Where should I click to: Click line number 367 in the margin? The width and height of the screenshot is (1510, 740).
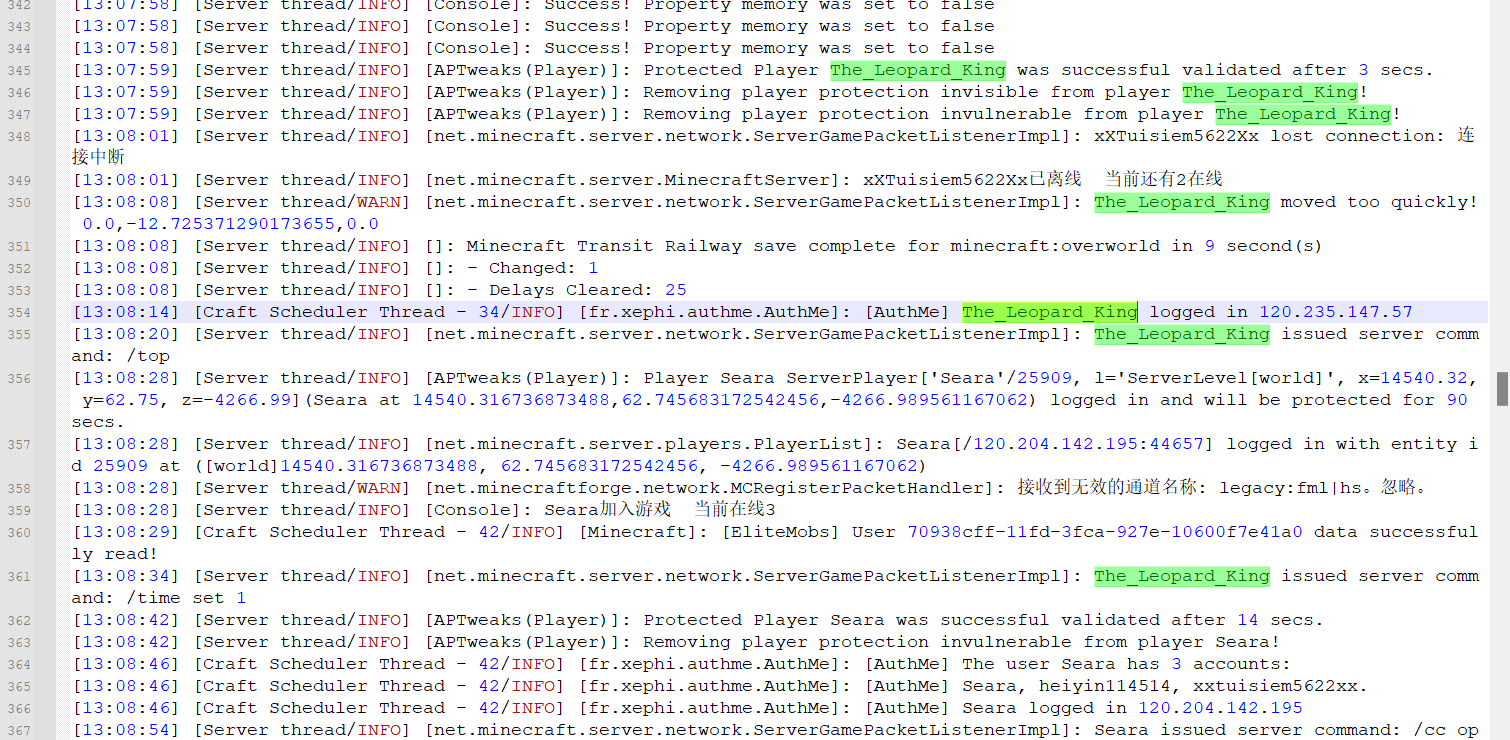tap(19, 731)
